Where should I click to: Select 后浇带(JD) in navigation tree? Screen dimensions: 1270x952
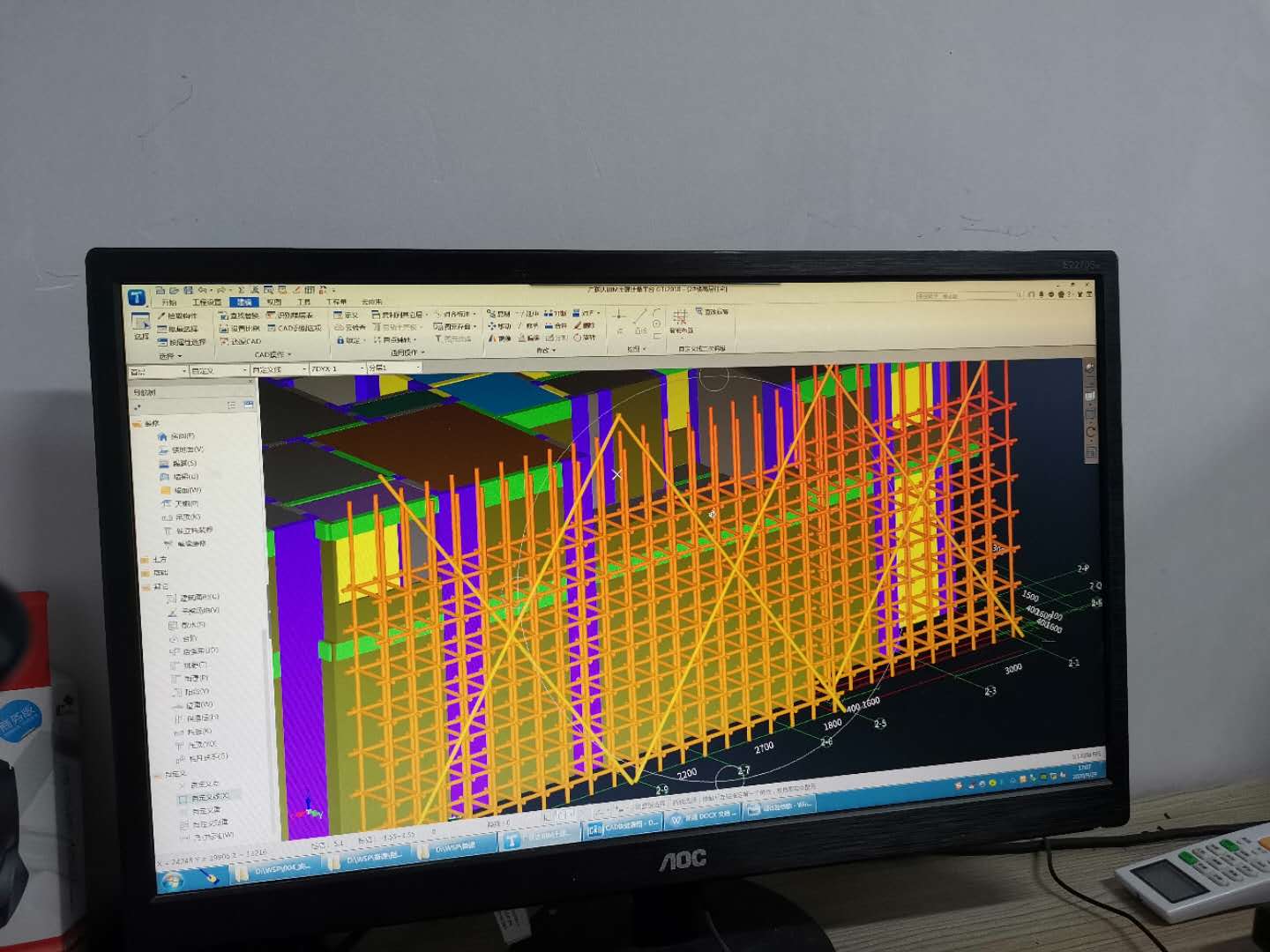194,651
